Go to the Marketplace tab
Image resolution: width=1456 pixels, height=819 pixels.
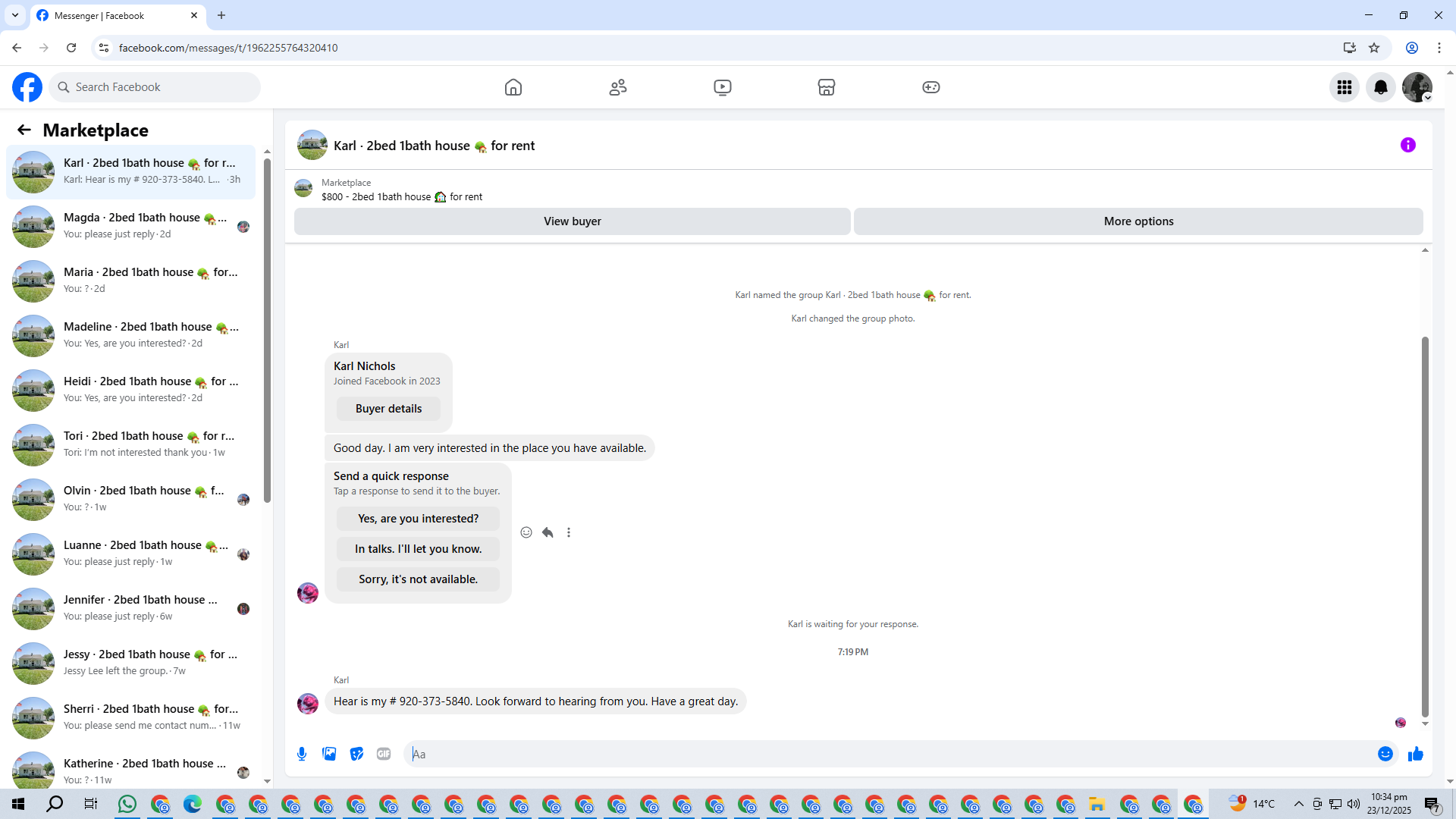827,87
